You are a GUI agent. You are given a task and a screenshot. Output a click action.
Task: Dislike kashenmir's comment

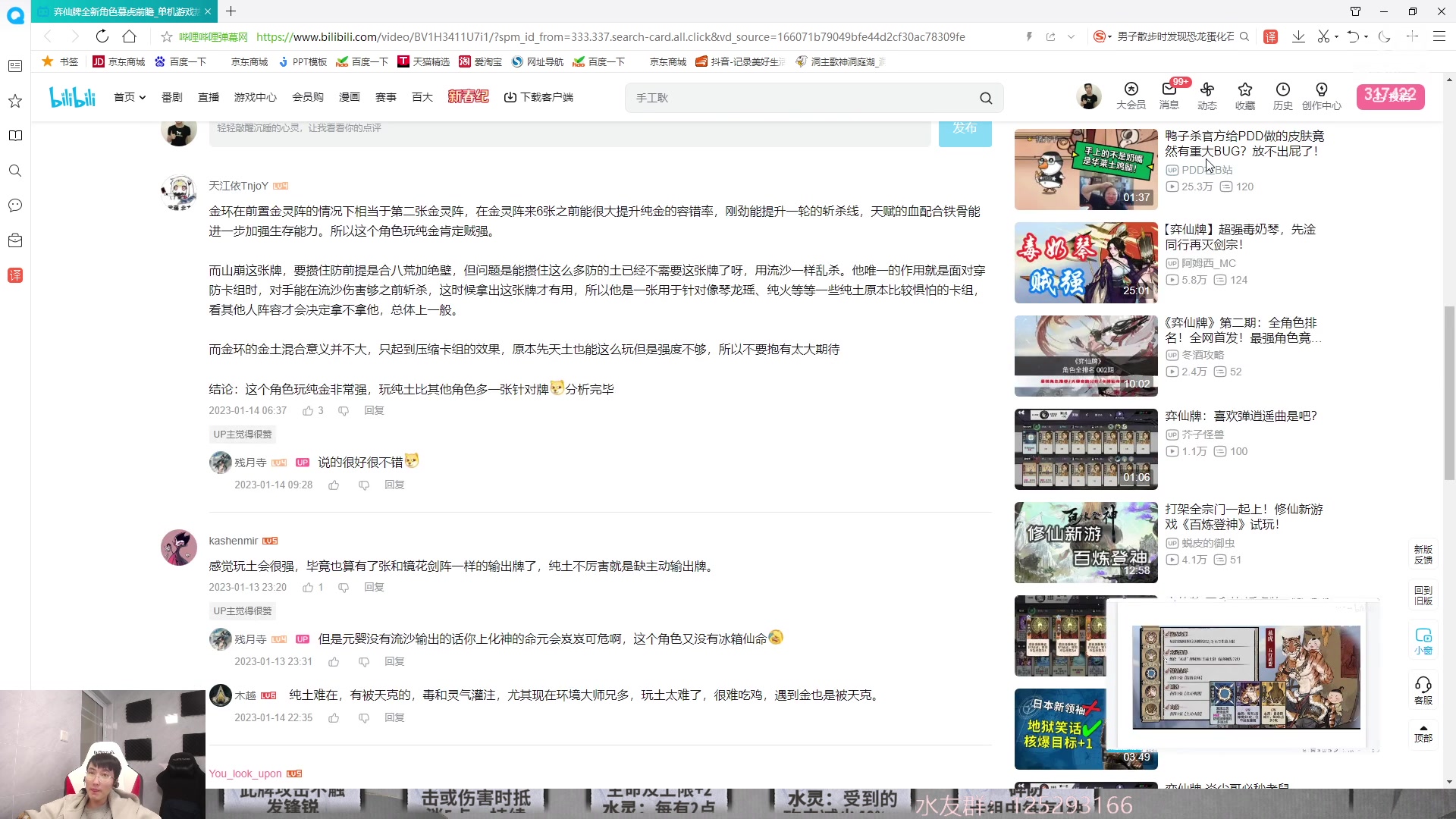click(344, 587)
